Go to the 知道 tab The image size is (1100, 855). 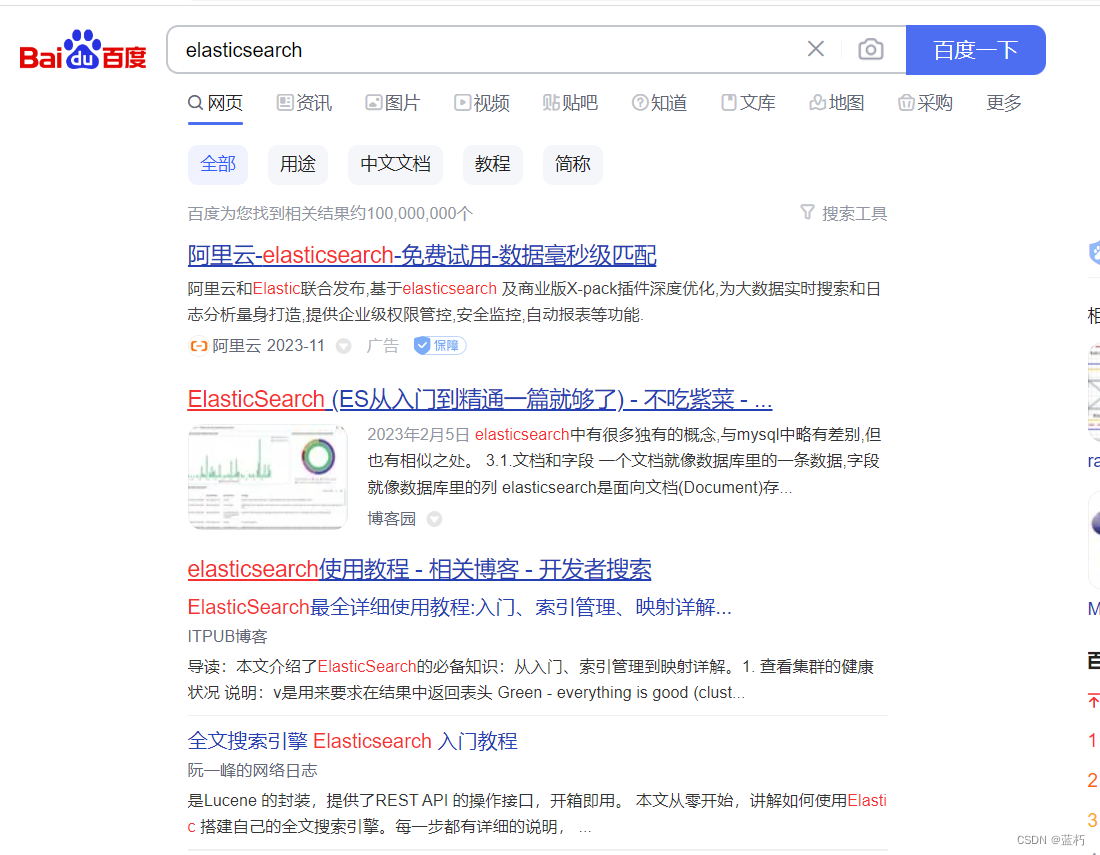coord(659,103)
